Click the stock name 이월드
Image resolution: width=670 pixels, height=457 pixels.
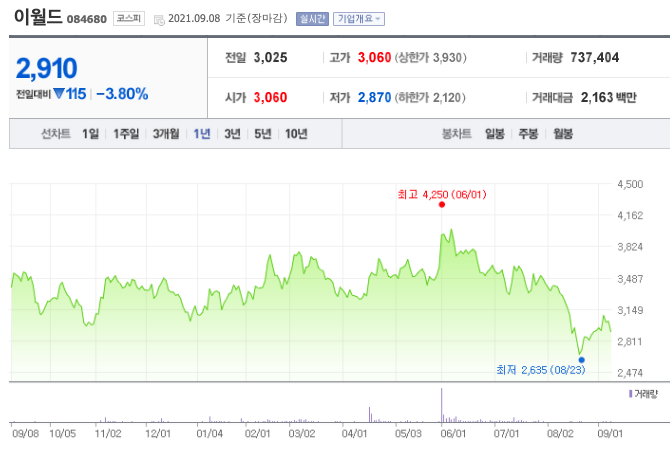tap(38, 17)
